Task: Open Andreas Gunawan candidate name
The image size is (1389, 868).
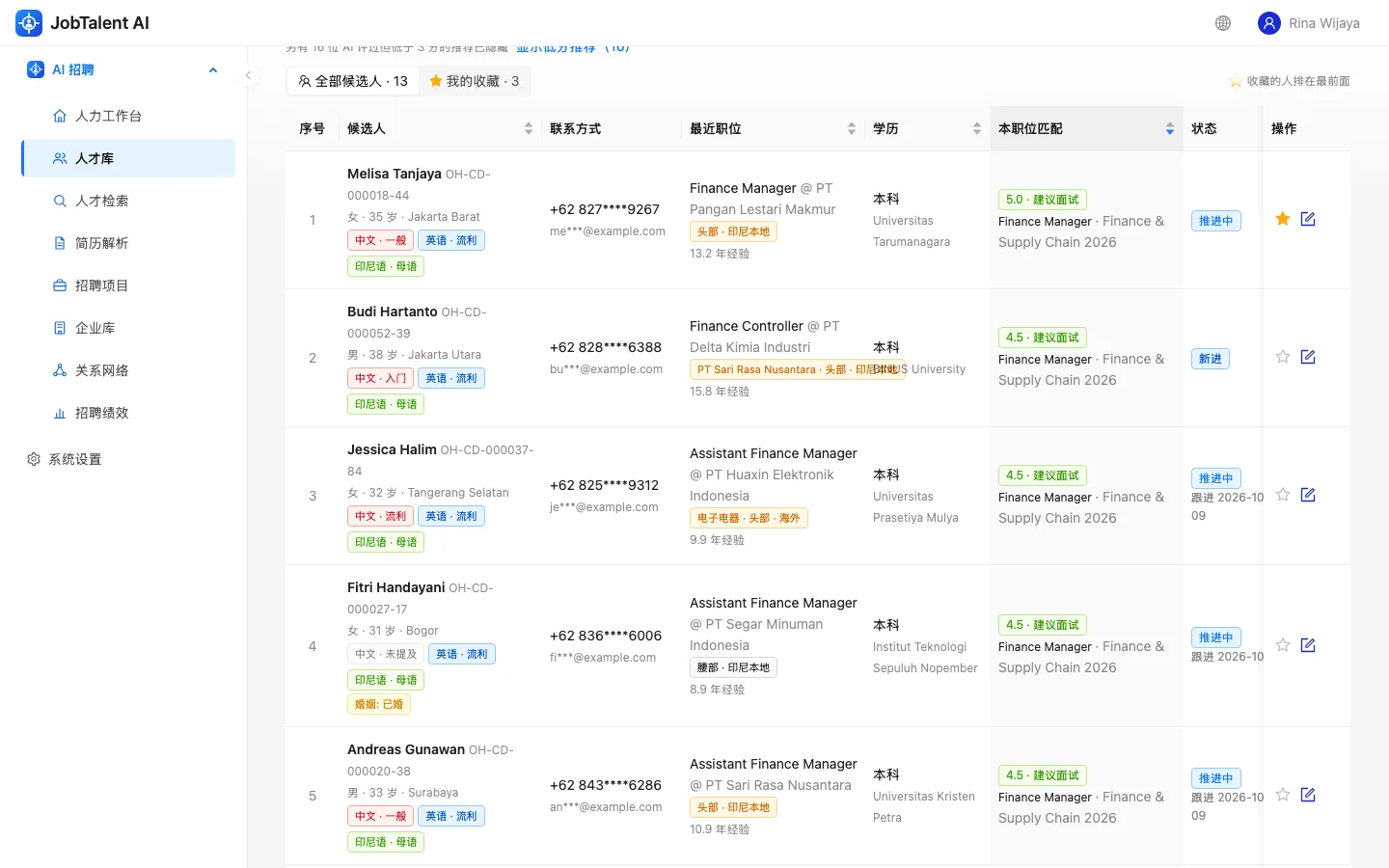Action: (406, 749)
